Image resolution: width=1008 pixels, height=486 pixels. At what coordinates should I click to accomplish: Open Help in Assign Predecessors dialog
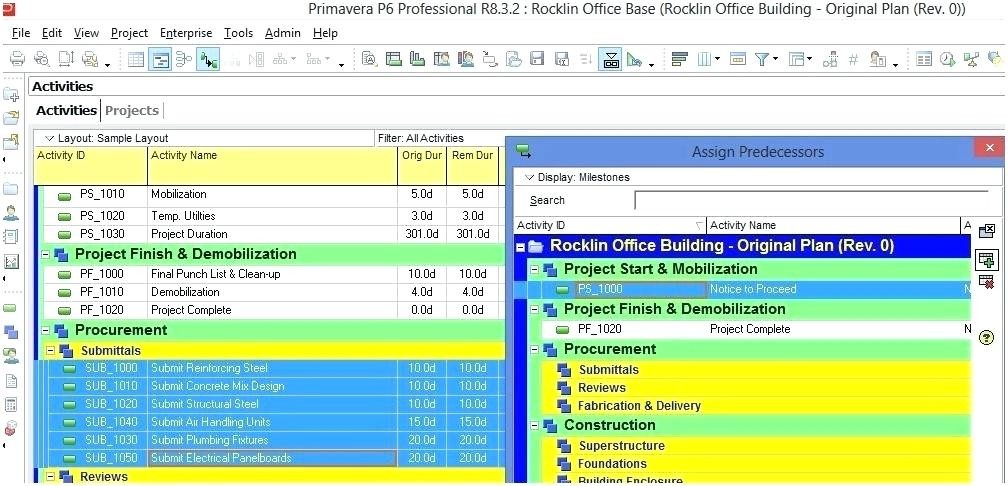[x=987, y=338]
